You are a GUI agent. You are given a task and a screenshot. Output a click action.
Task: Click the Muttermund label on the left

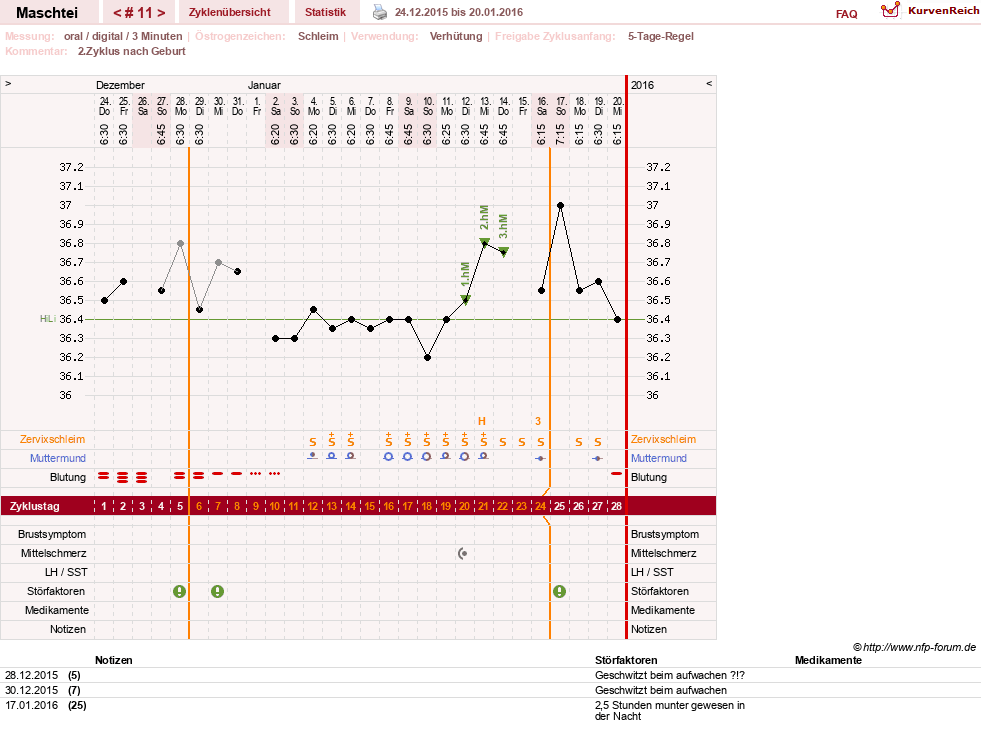click(58, 458)
